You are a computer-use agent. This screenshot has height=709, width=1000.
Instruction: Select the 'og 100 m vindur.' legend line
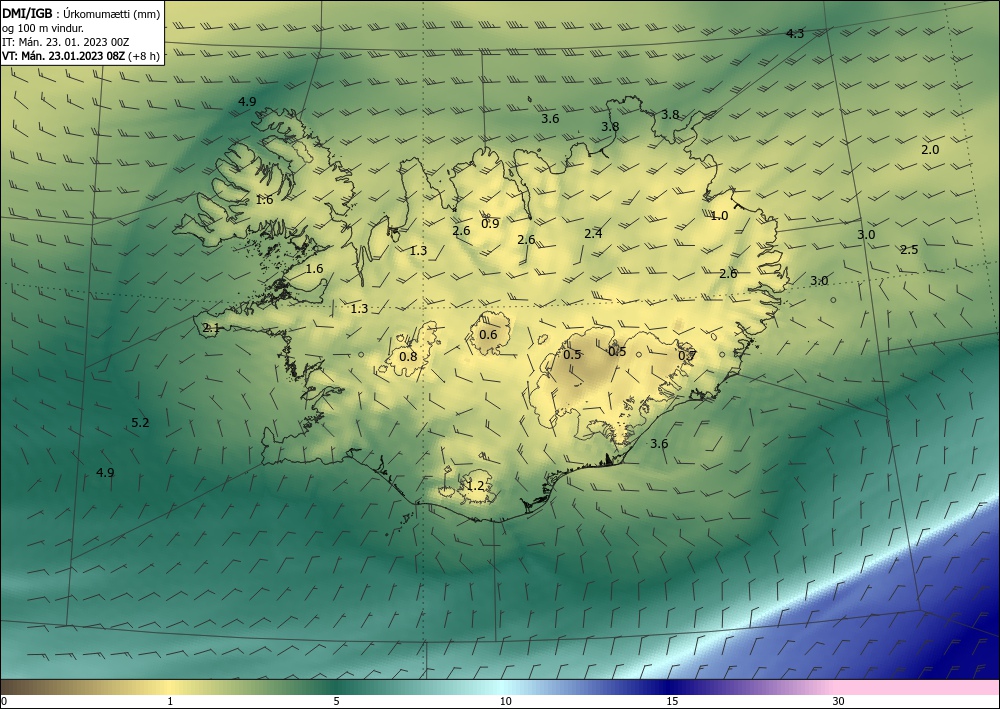point(43,28)
